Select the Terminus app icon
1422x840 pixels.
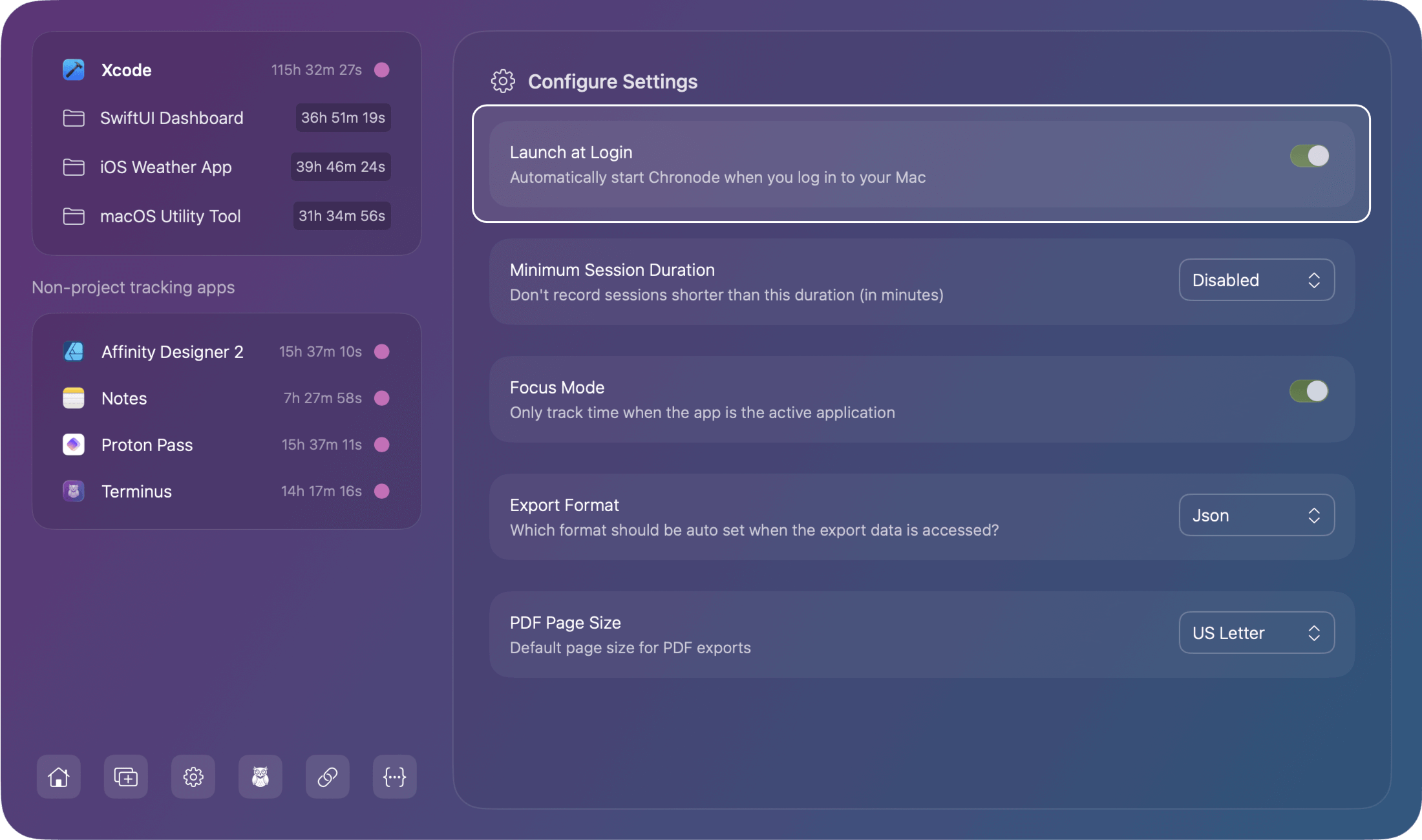click(x=73, y=491)
